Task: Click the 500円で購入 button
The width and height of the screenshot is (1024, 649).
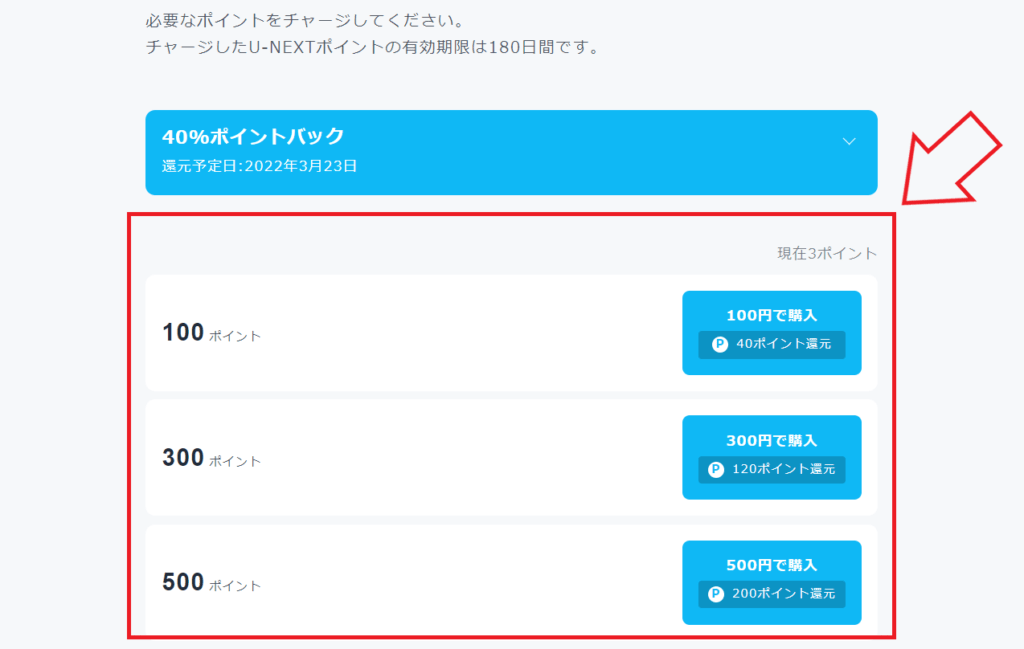Action: [771, 582]
